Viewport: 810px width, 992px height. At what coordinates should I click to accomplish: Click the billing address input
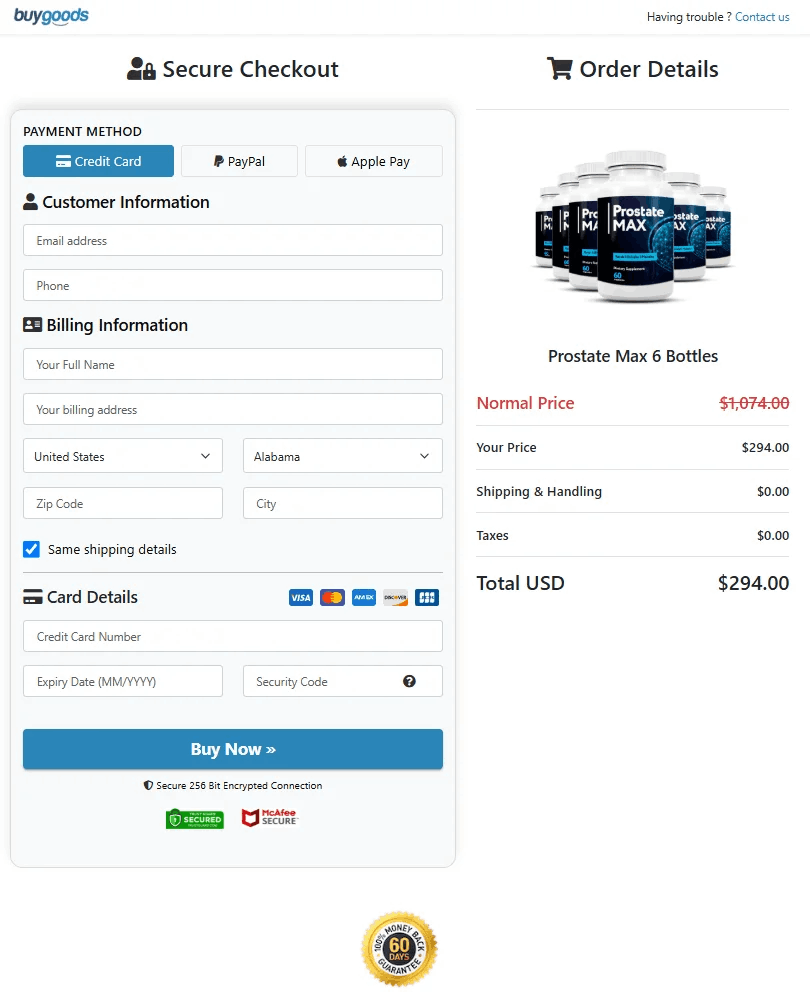[233, 409]
